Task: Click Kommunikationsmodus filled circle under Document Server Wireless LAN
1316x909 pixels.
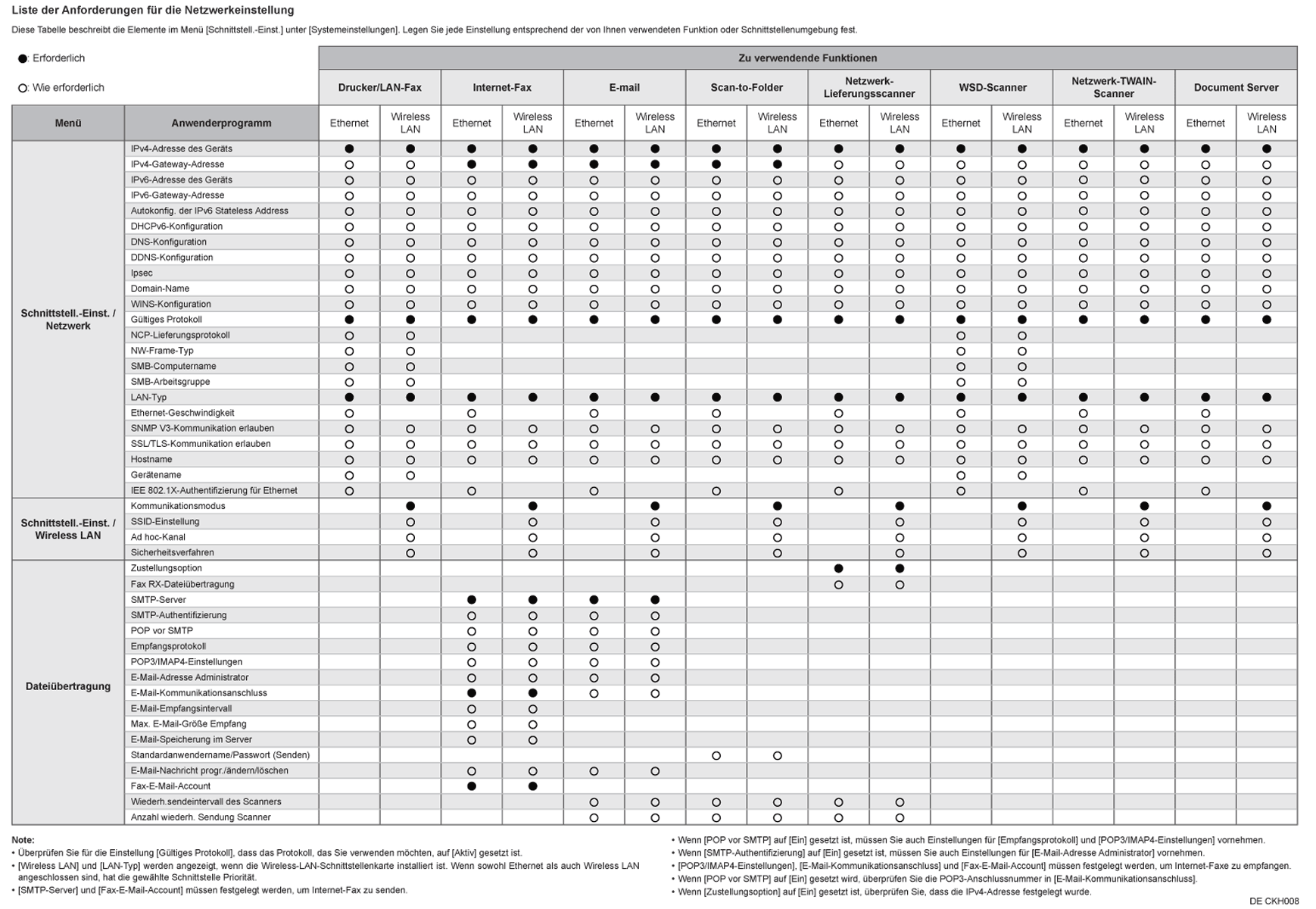Action: tap(1267, 506)
